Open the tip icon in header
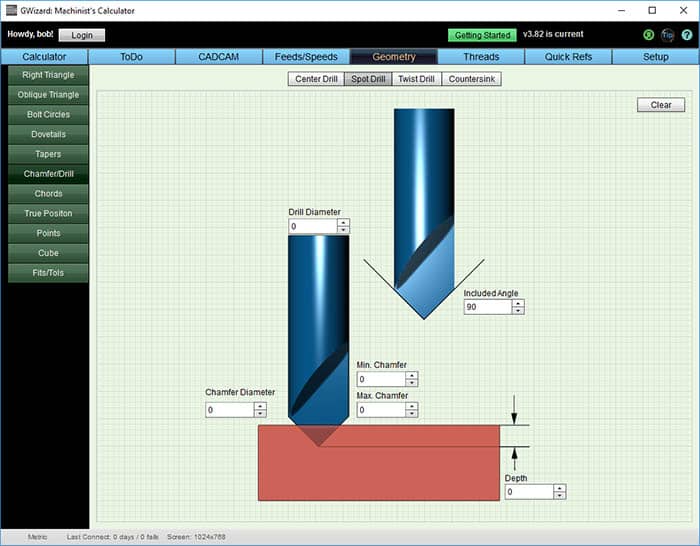The height and width of the screenshot is (546, 700). 667,35
